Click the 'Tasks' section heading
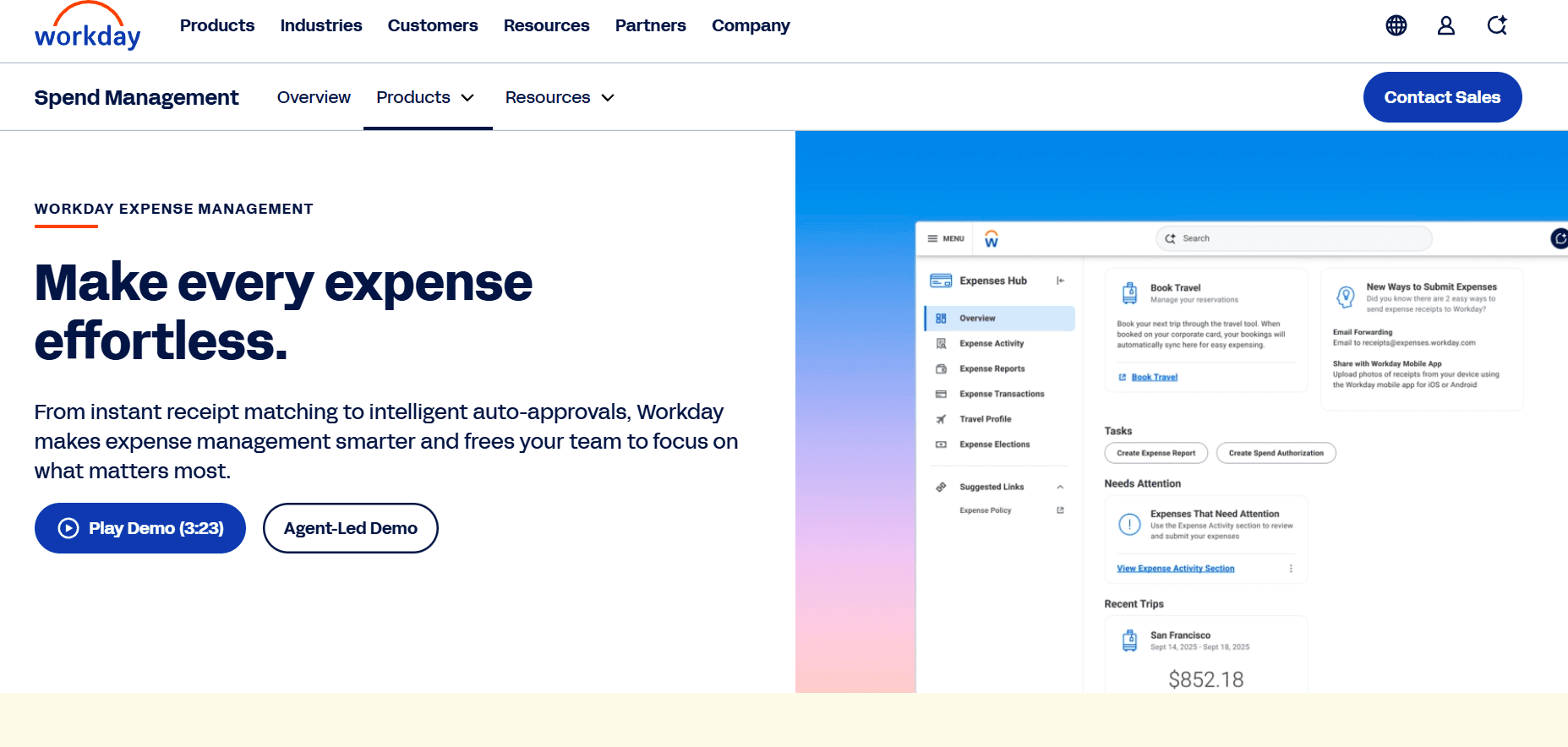The image size is (1568, 747). click(1118, 431)
